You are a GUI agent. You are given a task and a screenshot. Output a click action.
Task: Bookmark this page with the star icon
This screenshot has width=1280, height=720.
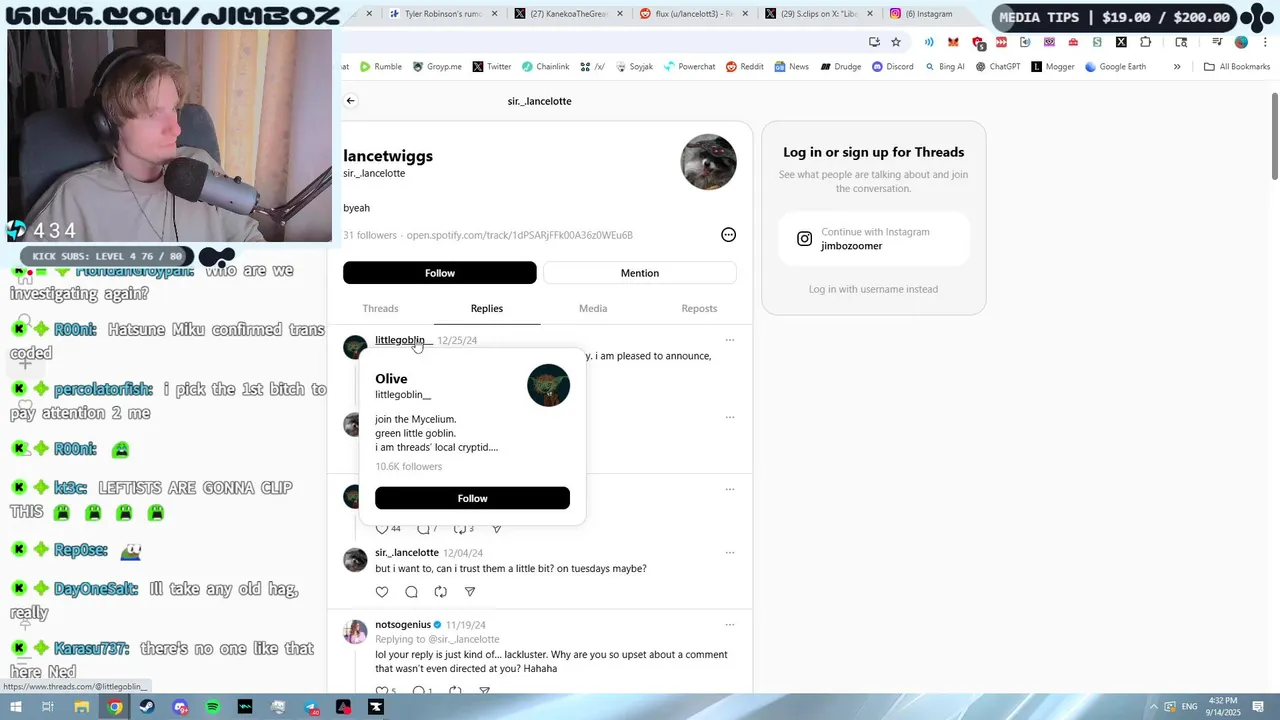(x=896, y=42)
